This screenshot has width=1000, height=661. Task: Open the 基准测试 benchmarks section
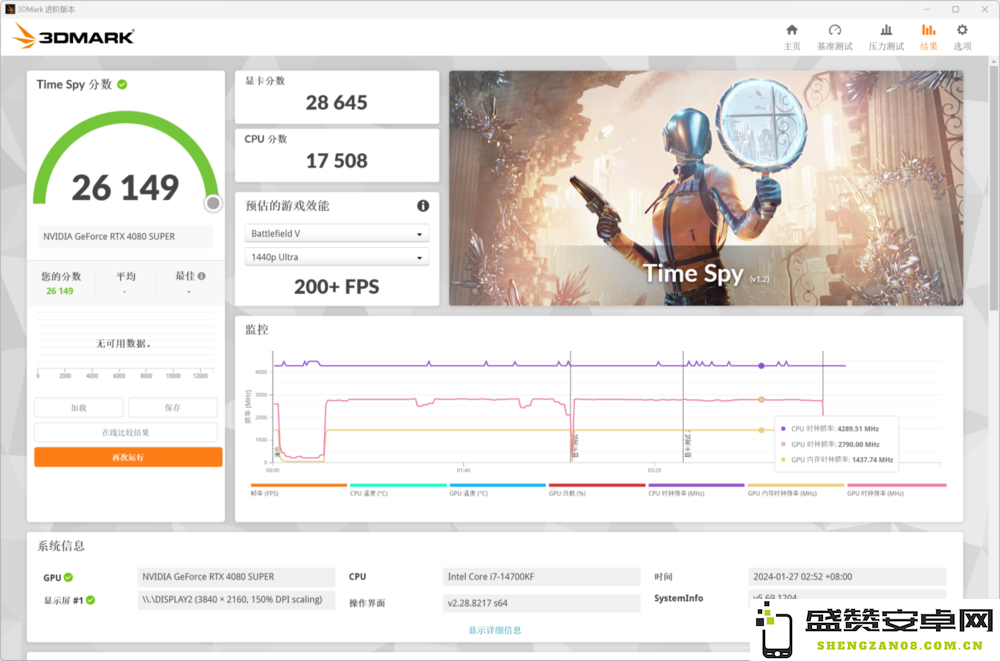coord(835,37)
